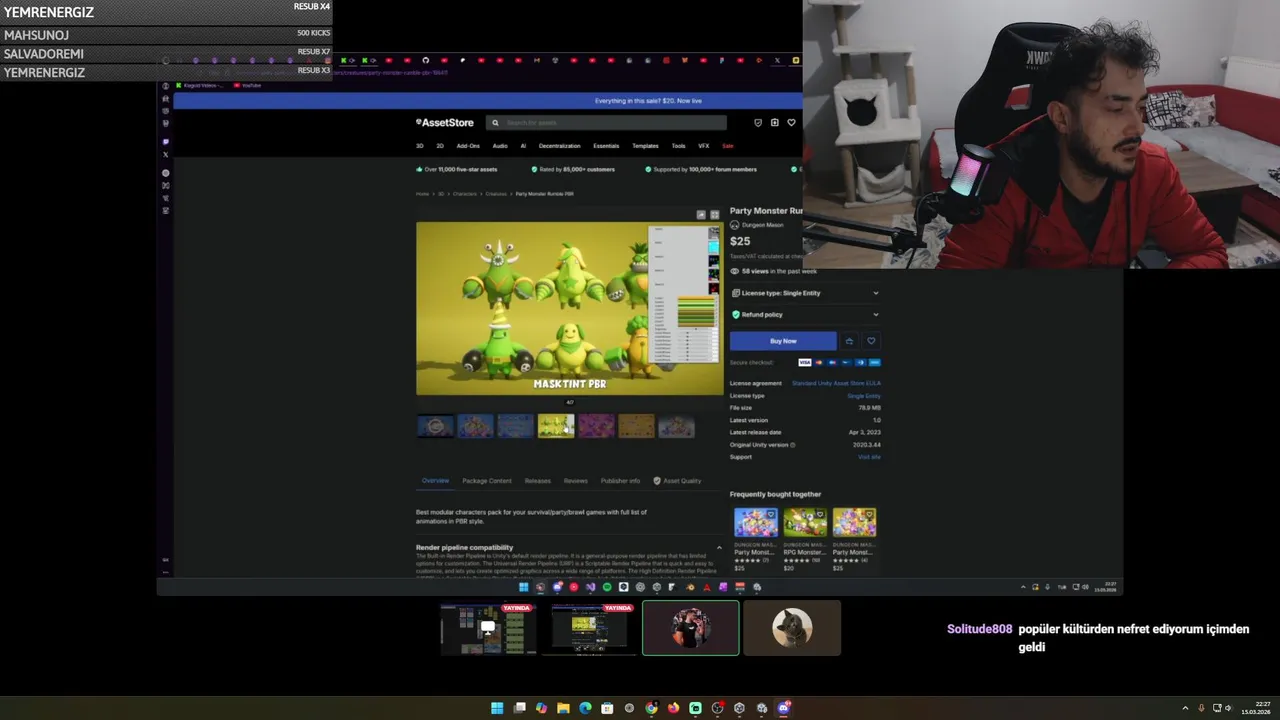Open the RPG Monster bundle card image
The height and width of the screenshot is (720, 1280).
click(x=805, y=522)
